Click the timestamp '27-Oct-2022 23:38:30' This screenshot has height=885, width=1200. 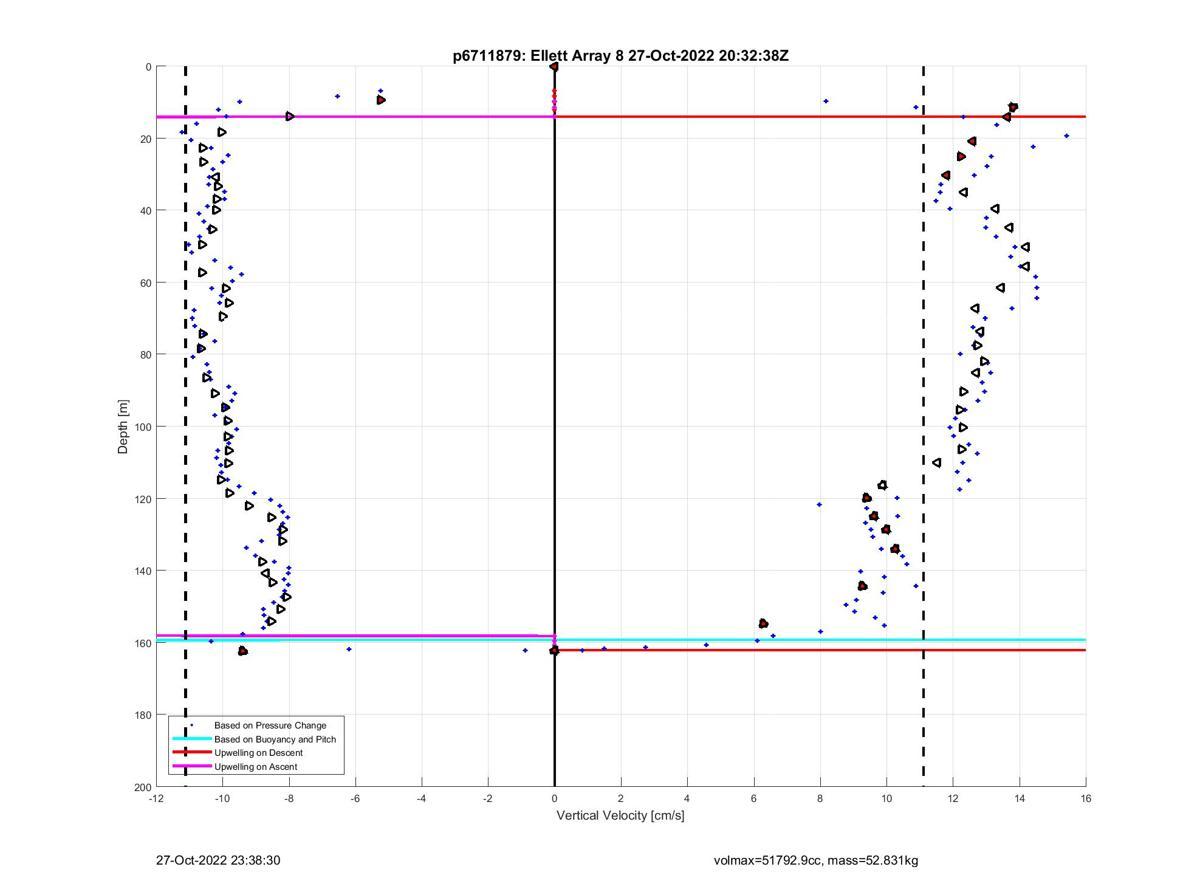(x=218, y=860)
